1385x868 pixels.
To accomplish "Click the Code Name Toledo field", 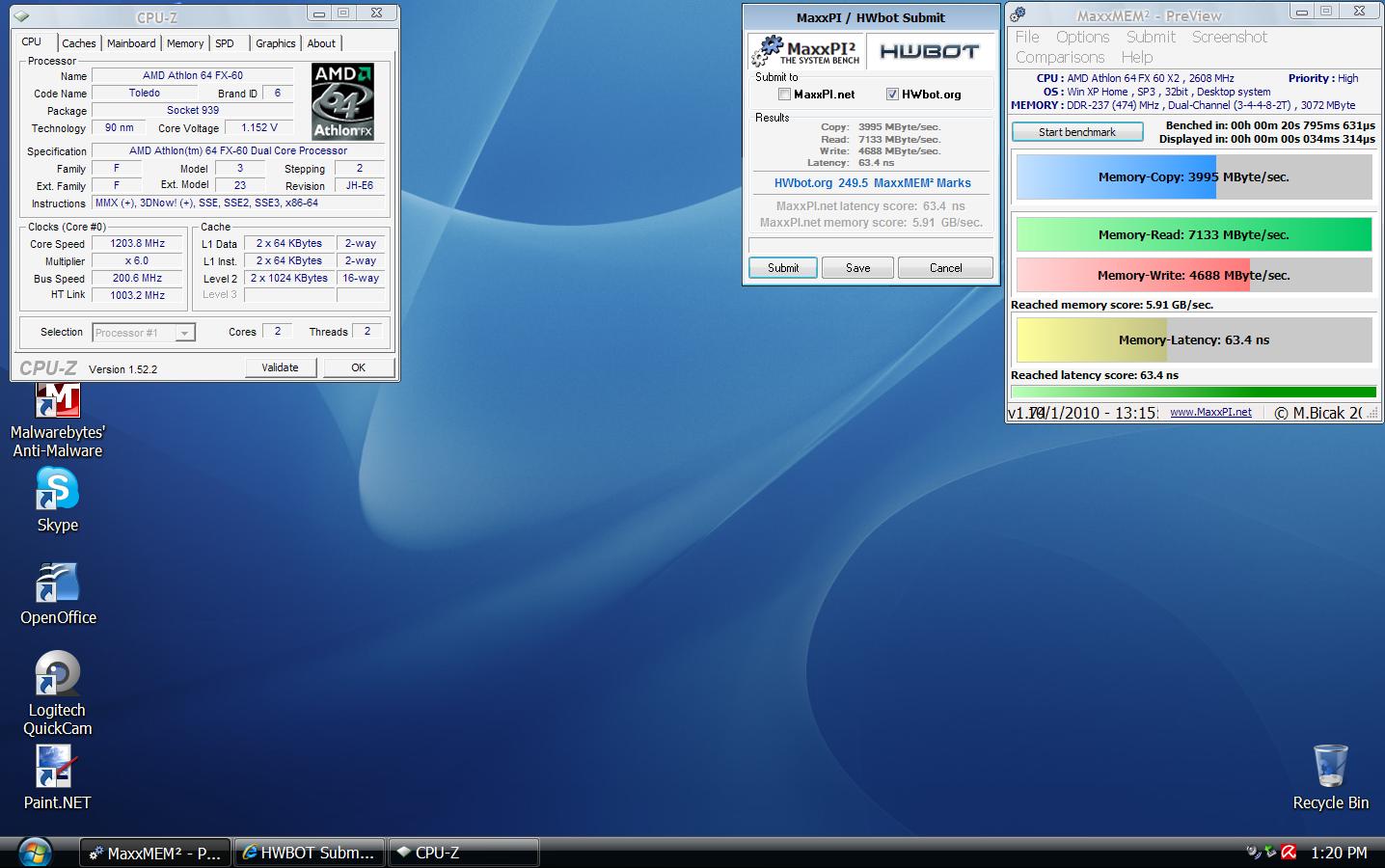I will (x=145, y=94).
